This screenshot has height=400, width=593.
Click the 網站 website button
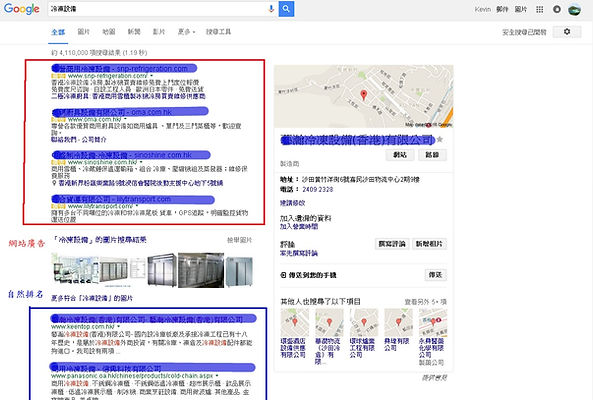pos(400,155)
